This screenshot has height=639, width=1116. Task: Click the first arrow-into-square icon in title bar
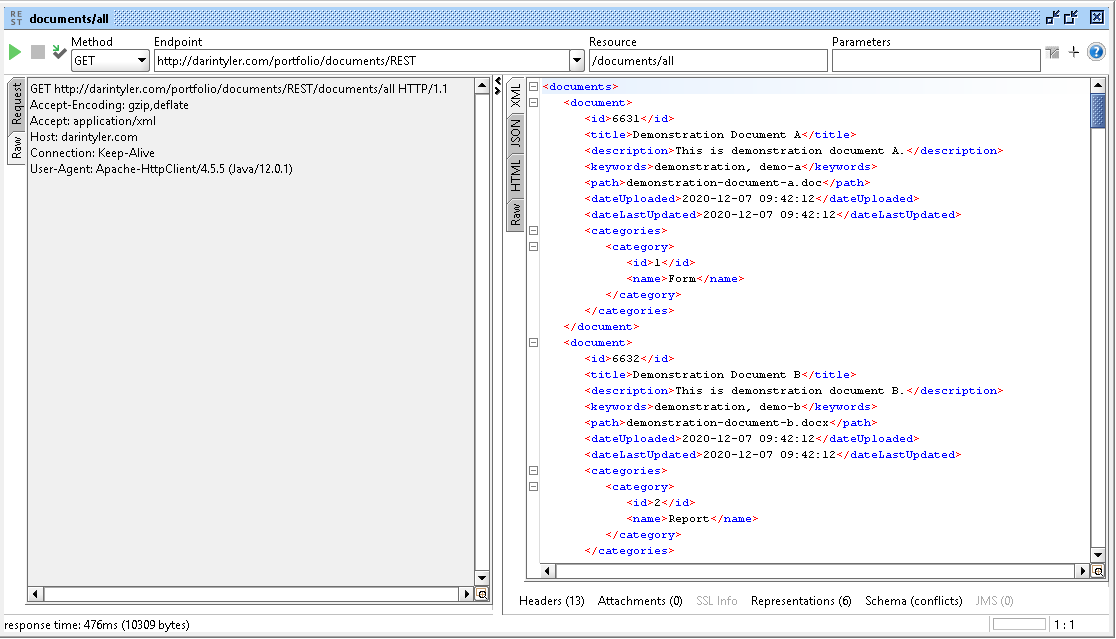(x=1053, y=18)
